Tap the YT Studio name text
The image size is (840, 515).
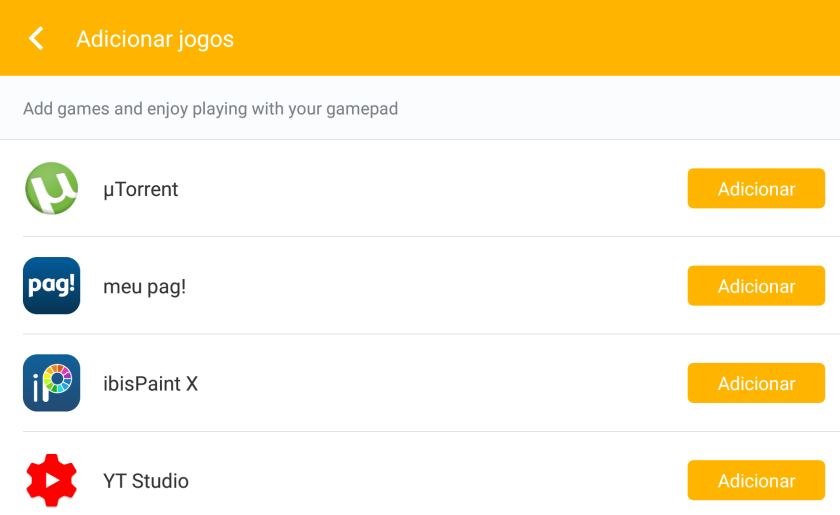tap(146, 481)
